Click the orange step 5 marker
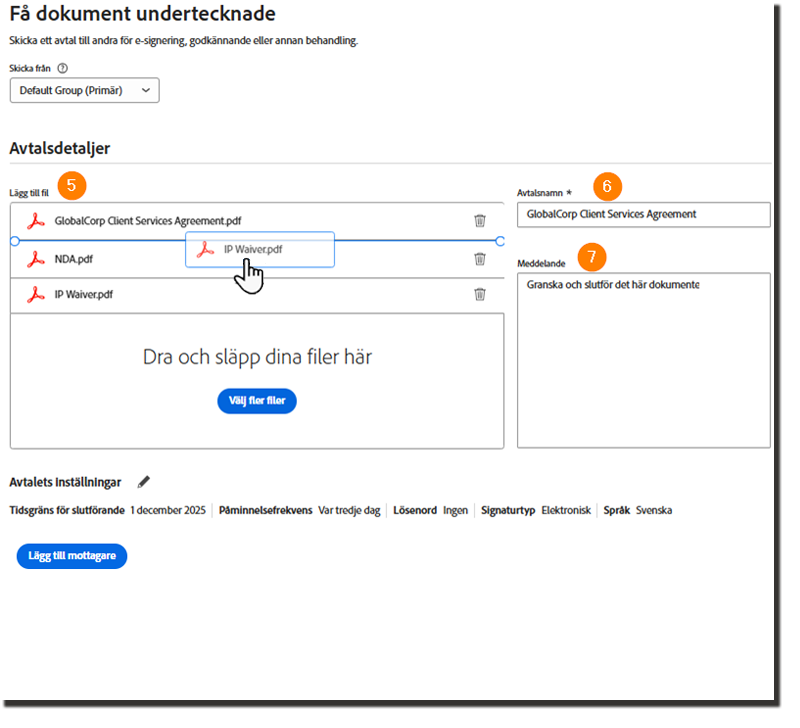This screenshot has width=800, height=728. pos(71,185)
